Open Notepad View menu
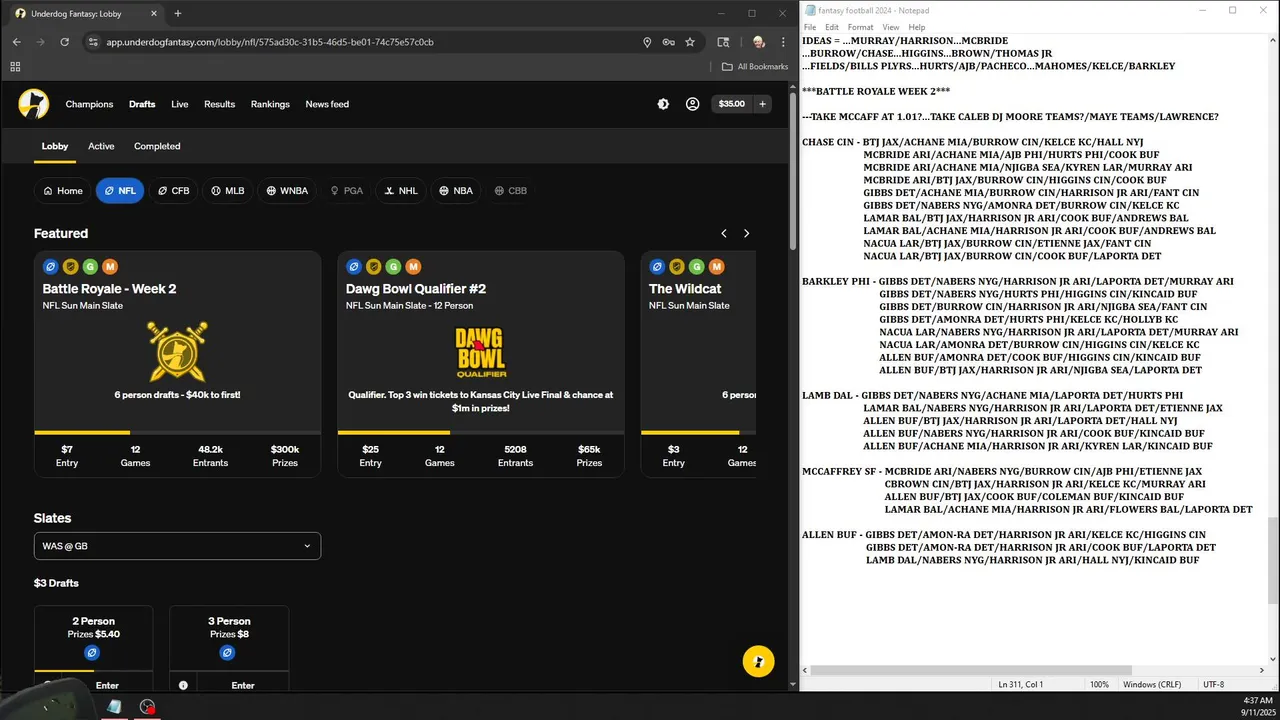Screen dimensions: 1280x720 click(890, 27)
